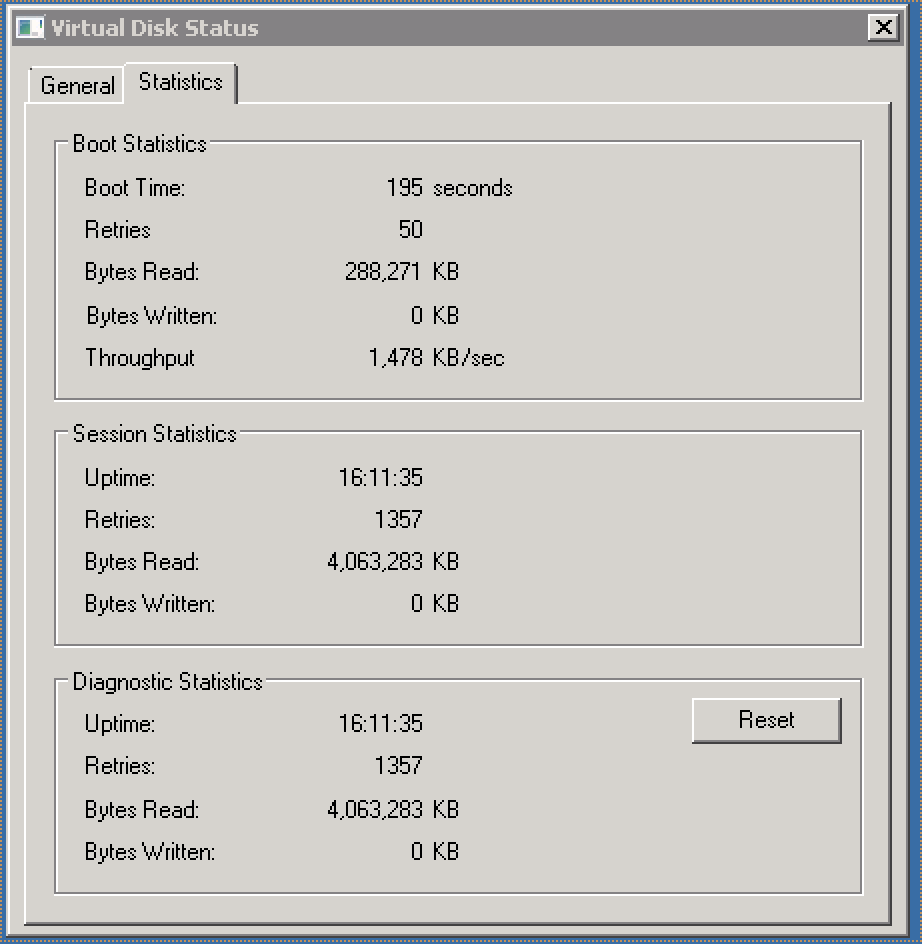Click the Virtual Disk Status title bar icon

(30, 27)
